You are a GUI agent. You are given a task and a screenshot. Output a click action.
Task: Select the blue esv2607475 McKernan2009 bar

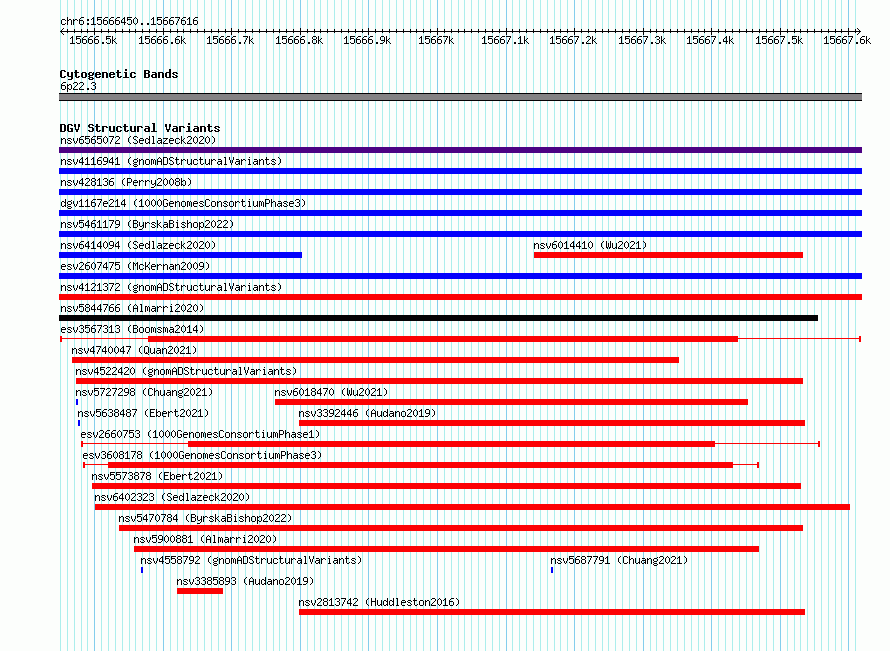pyautogui.click(x=460, y=276)
